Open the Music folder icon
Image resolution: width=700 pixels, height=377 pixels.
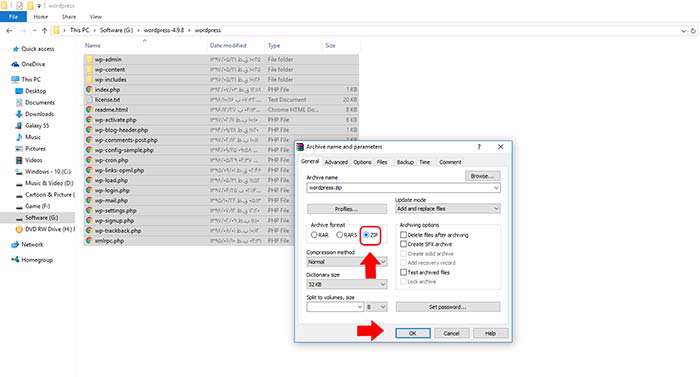19,137
